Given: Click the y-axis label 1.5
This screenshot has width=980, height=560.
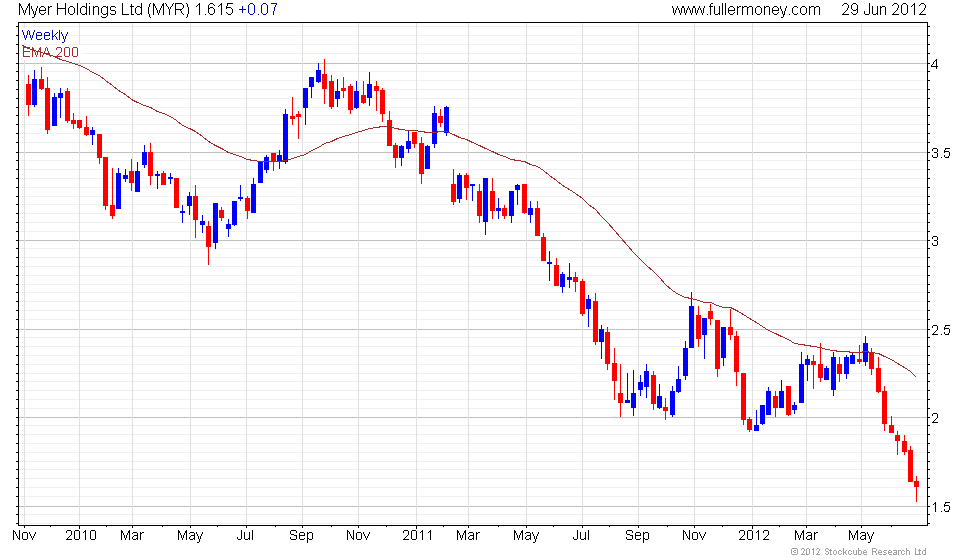Looking at the screenshot, I should pos(941,507).
